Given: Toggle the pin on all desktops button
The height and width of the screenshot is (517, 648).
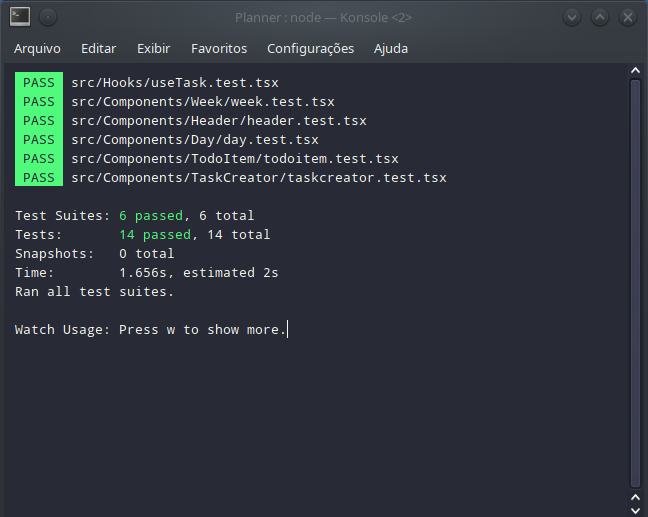Looking at the screenshot, I should click(48, 17).
